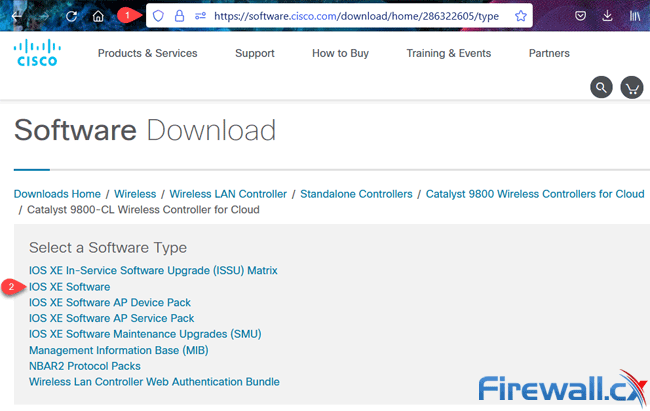Go to Downloads Home breadcrumb
Viewport: 650px width, 411px height.
[x=57, y=194]
